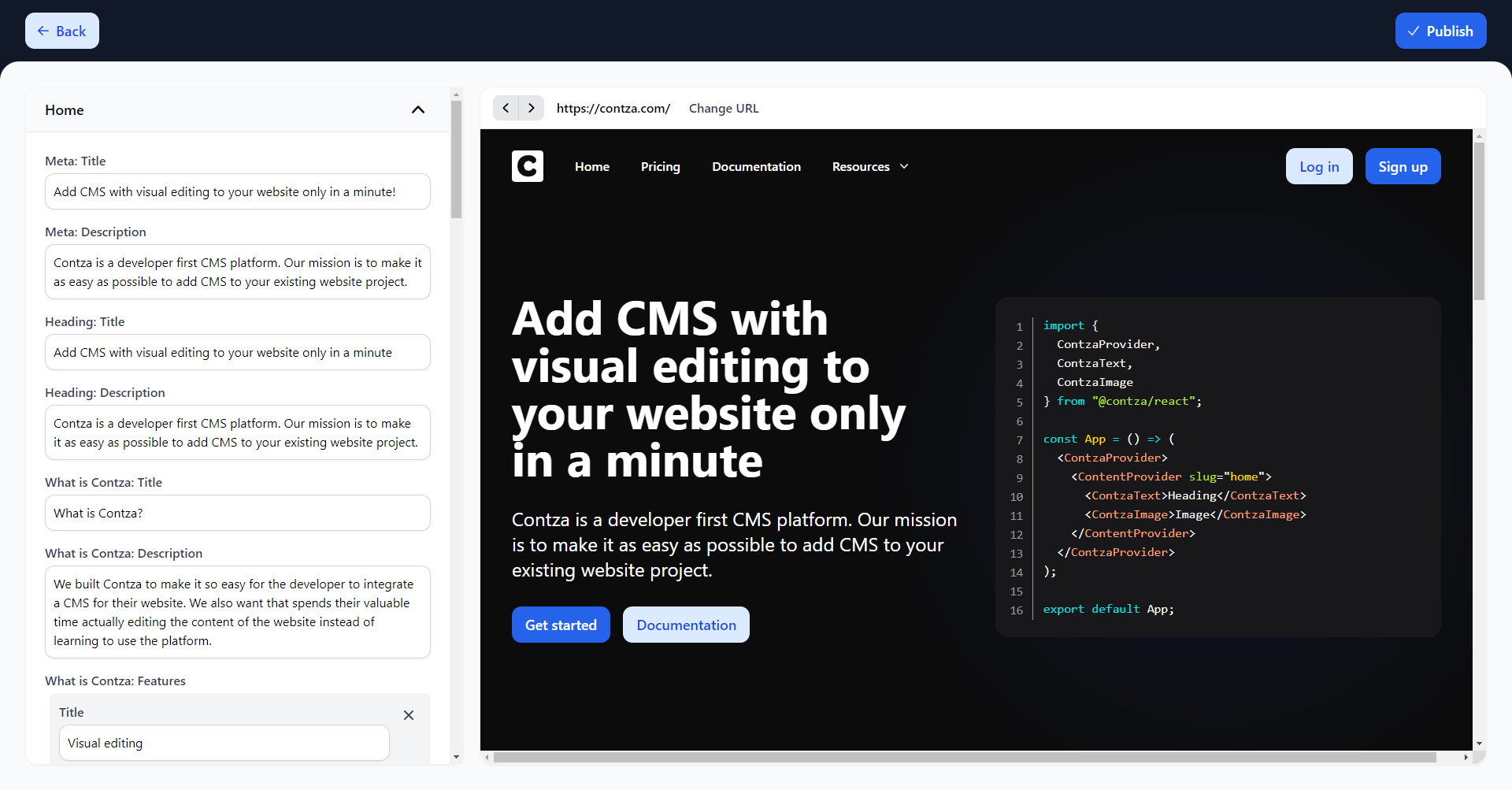Viewport: 1512px width, 790px height.
Task: Edit the Heading: Description text area
Action: point(238,432)
